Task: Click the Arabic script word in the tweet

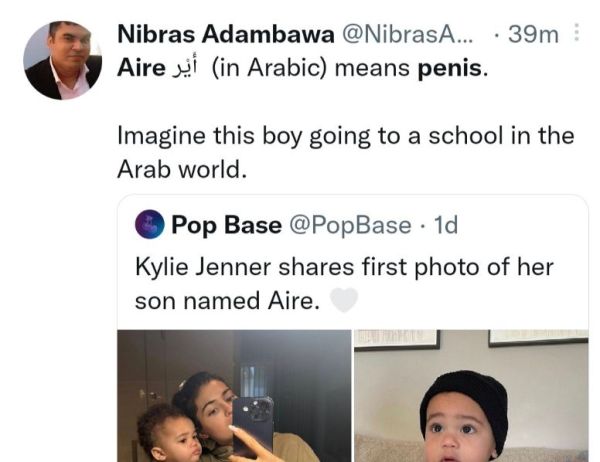Action: click(186, 72)
